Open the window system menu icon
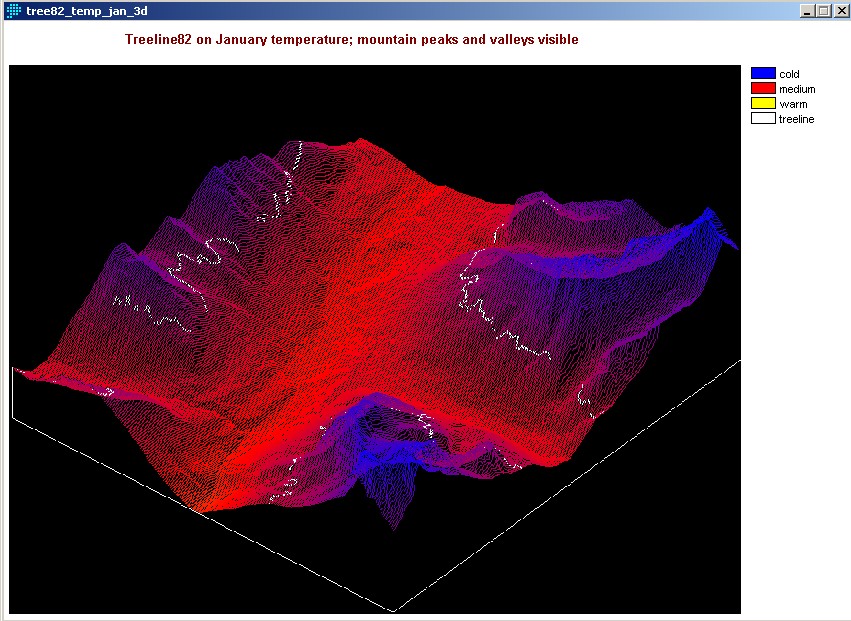This screenshot has width=851, height=621. coord(13,10)
